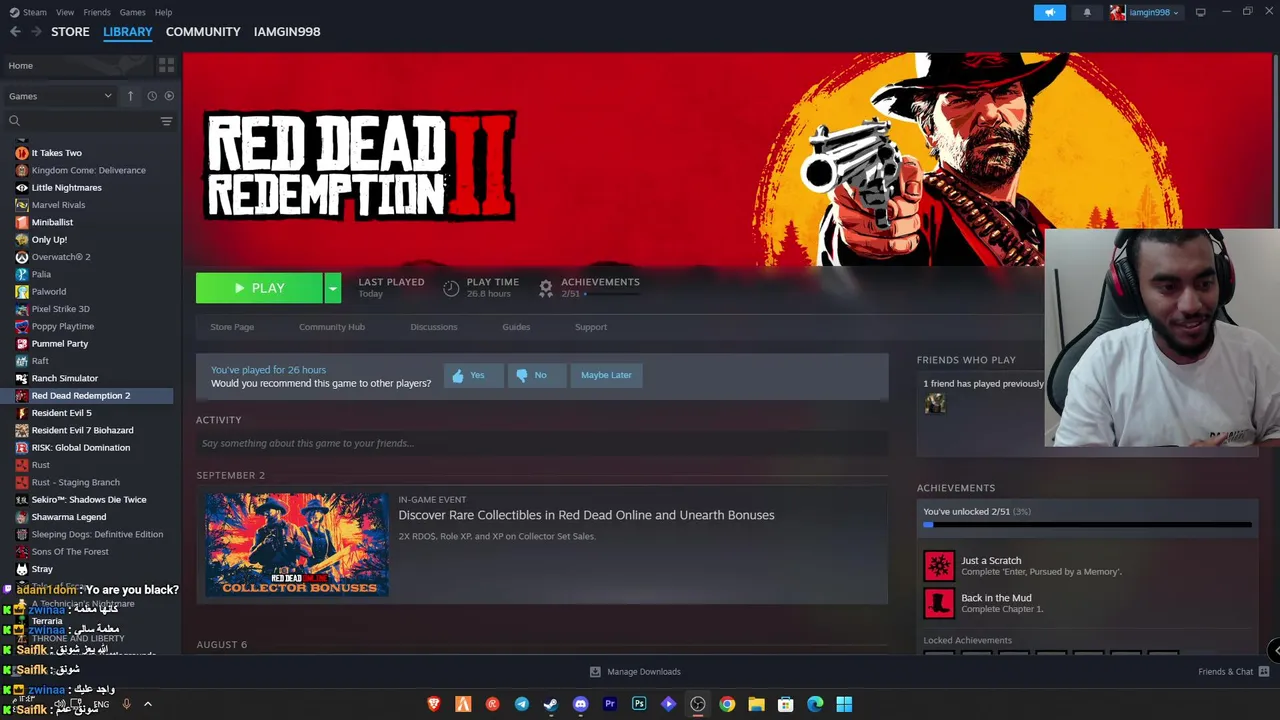Select Home in the library sidebar
Viewport: 1280px width, 720px height.
(x=78, y=65)
